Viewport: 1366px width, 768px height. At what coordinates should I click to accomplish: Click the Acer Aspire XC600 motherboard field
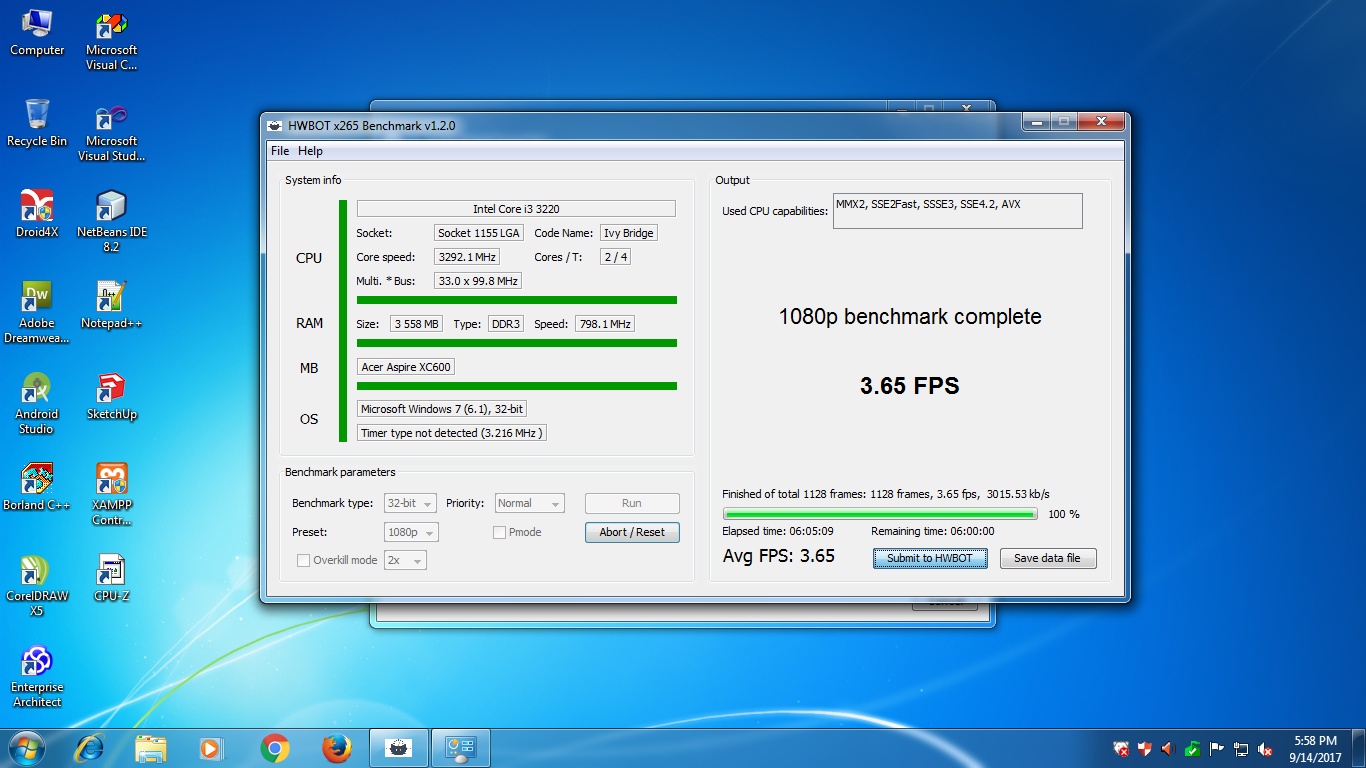(x=406, y=367)
